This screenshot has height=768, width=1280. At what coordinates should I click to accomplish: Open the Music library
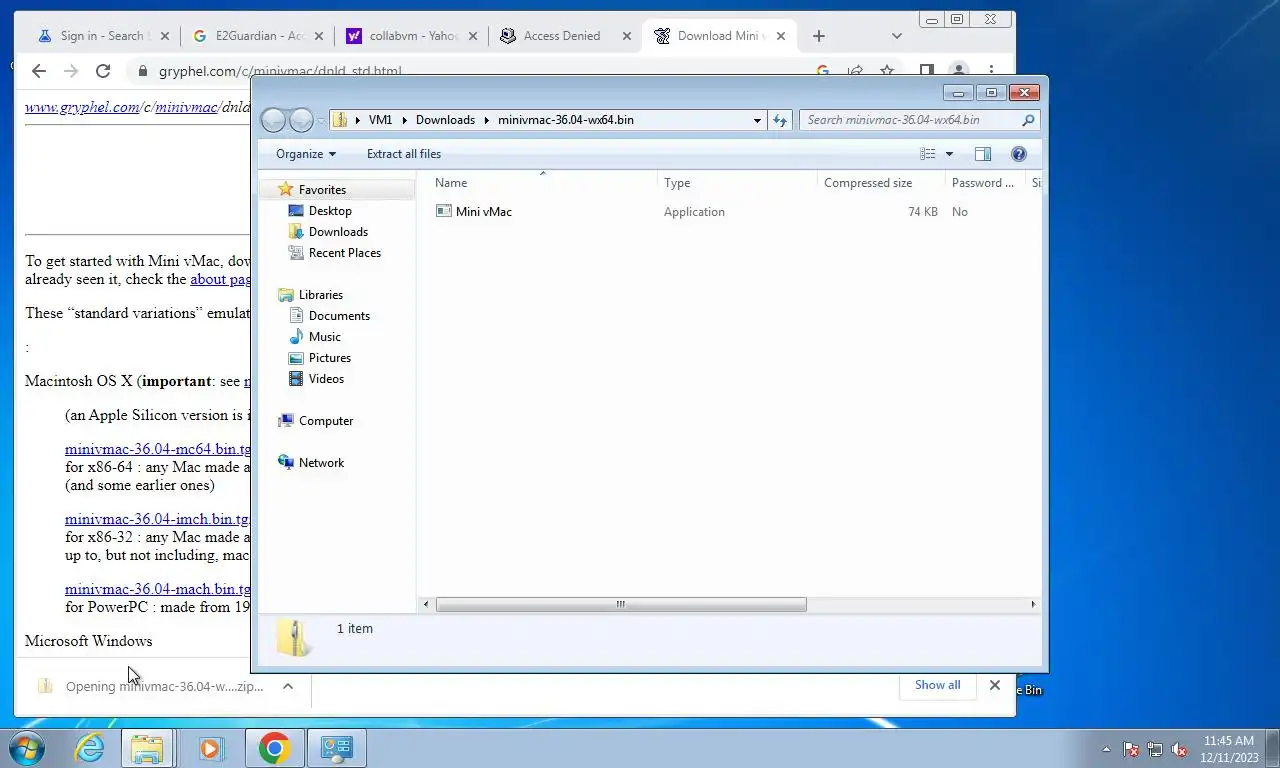pos(325,337)
